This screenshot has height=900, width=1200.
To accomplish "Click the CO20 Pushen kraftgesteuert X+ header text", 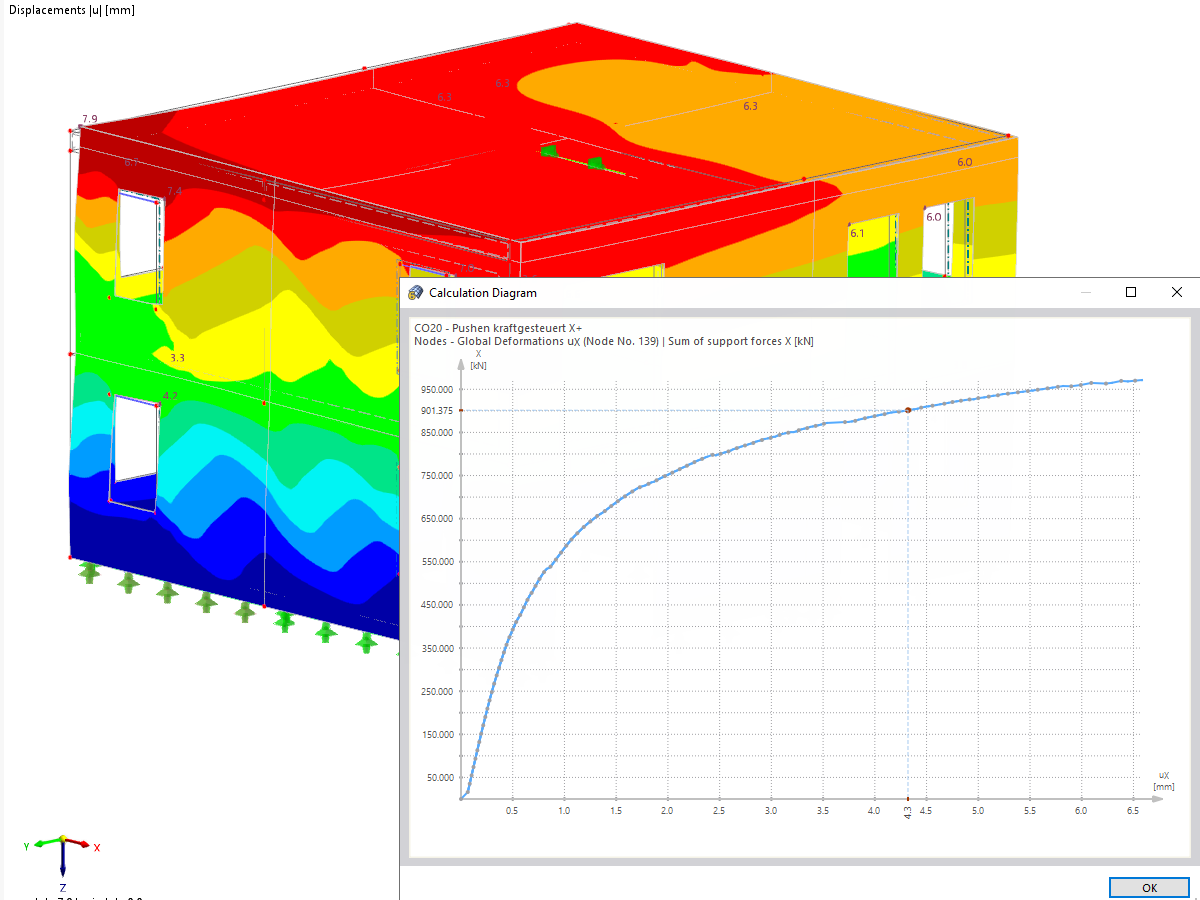I will pos(500,327).
